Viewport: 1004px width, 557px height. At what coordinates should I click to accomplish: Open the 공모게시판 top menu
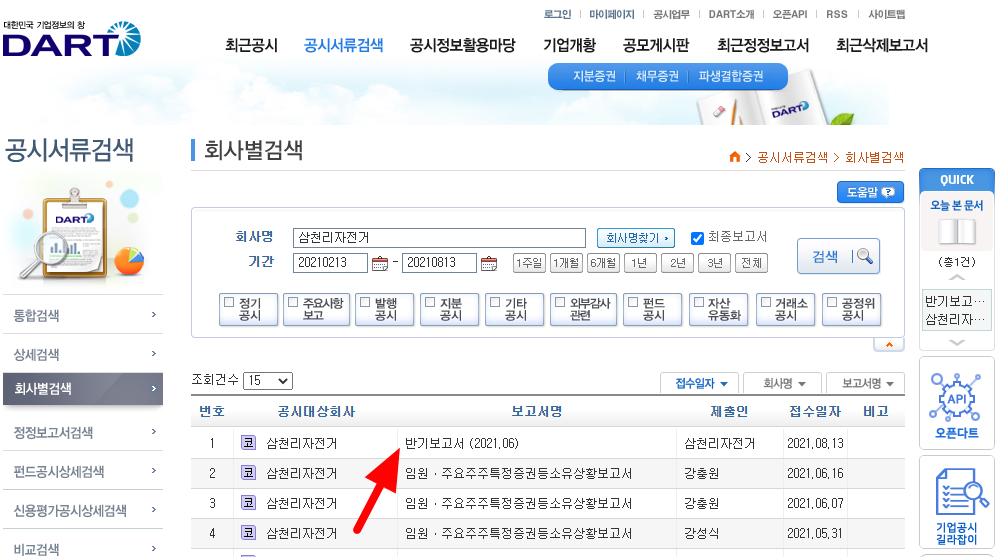[656, 45]
